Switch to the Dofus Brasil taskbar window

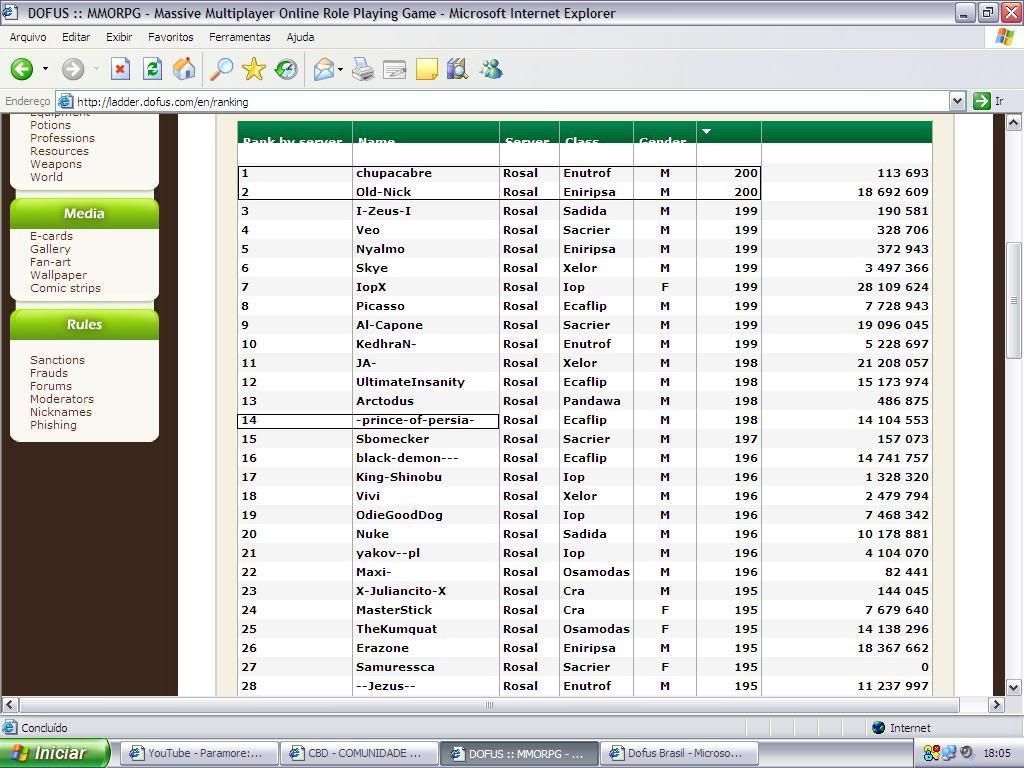(x=680, y=753)
